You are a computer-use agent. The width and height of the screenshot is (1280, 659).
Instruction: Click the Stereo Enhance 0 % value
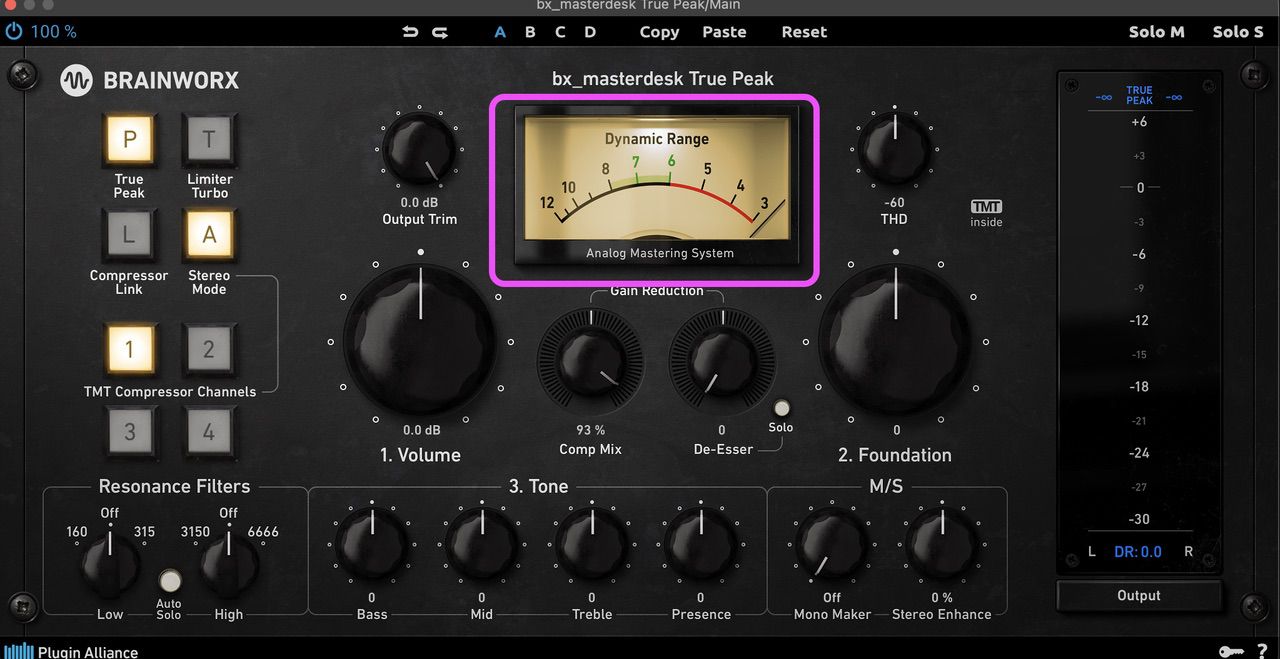pos(942,598)
